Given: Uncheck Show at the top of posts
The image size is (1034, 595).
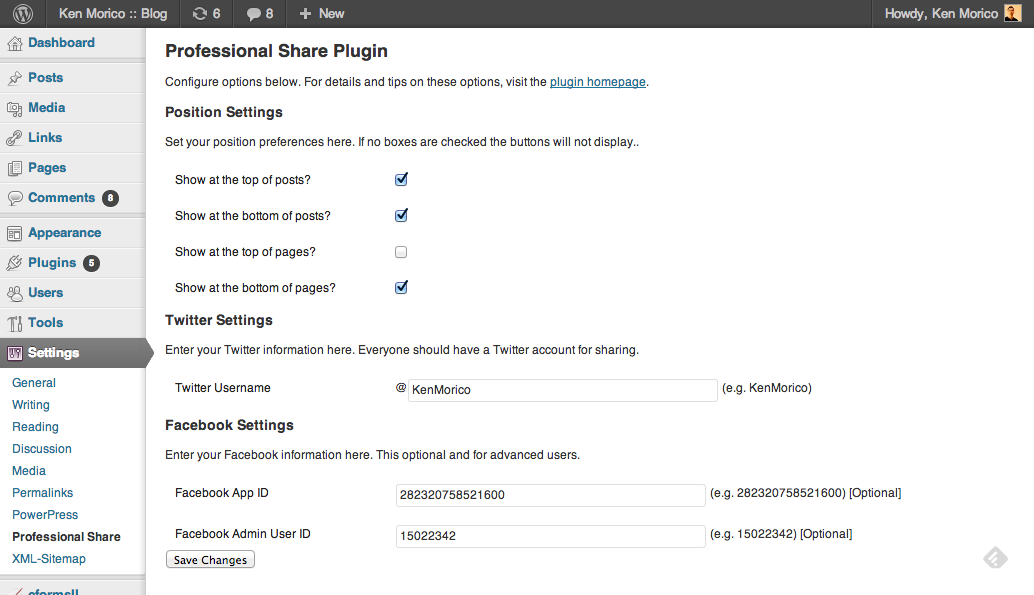Looking at the screenshot, I should coord(401,179).
